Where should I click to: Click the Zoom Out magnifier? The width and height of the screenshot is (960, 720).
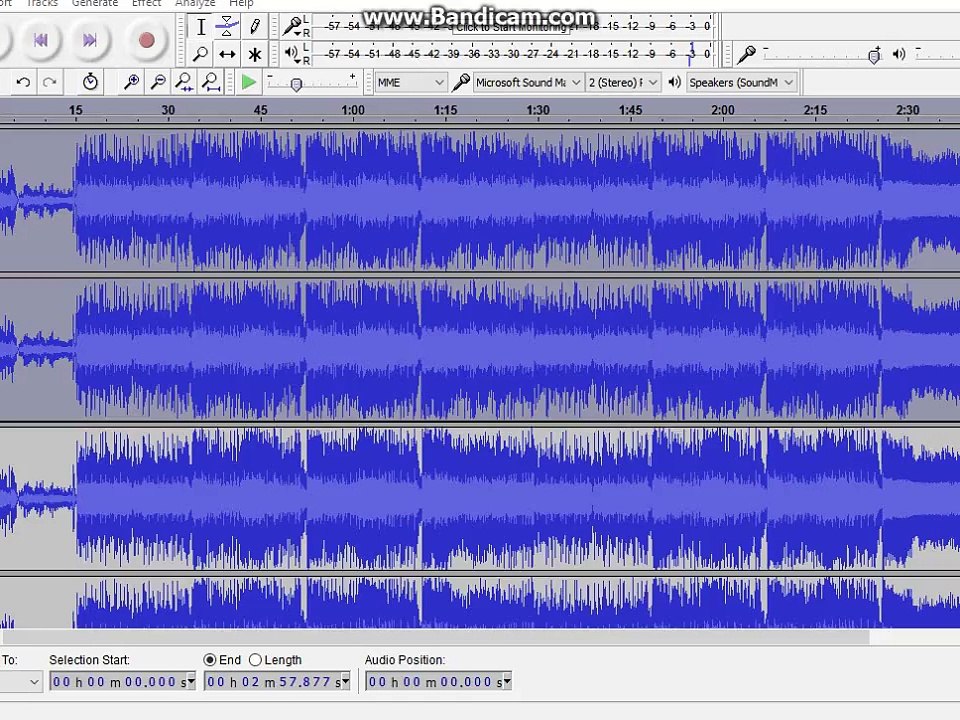tap(158, 81)
